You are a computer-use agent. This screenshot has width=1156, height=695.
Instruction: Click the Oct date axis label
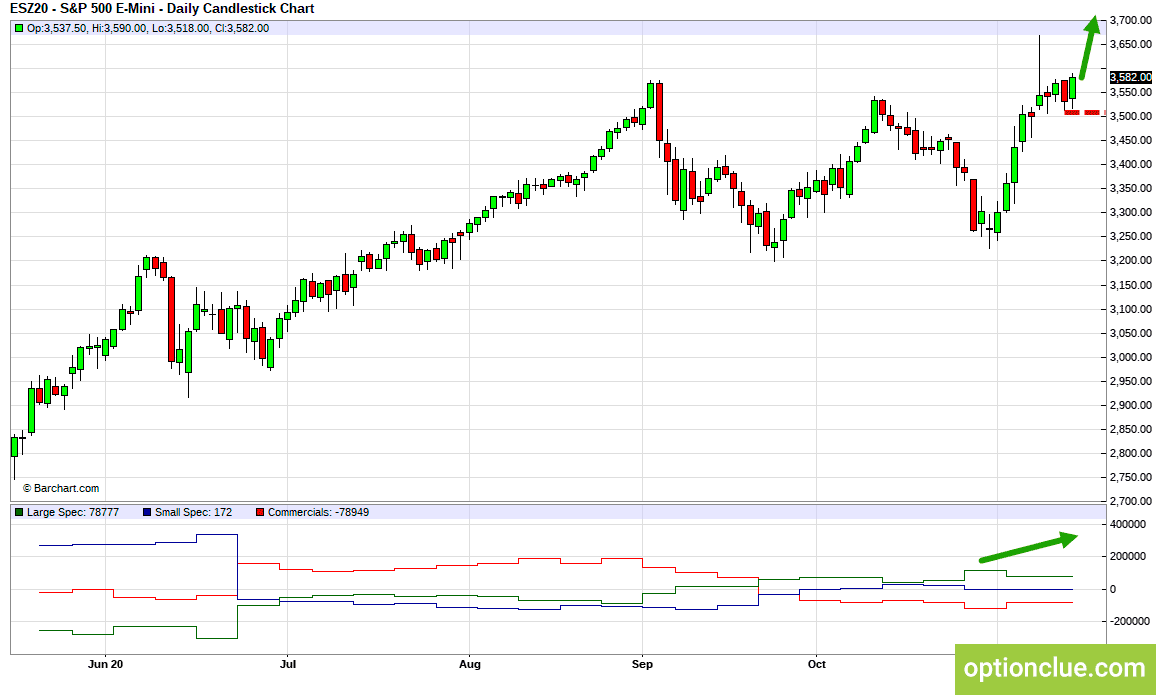(x=817, y=664)
